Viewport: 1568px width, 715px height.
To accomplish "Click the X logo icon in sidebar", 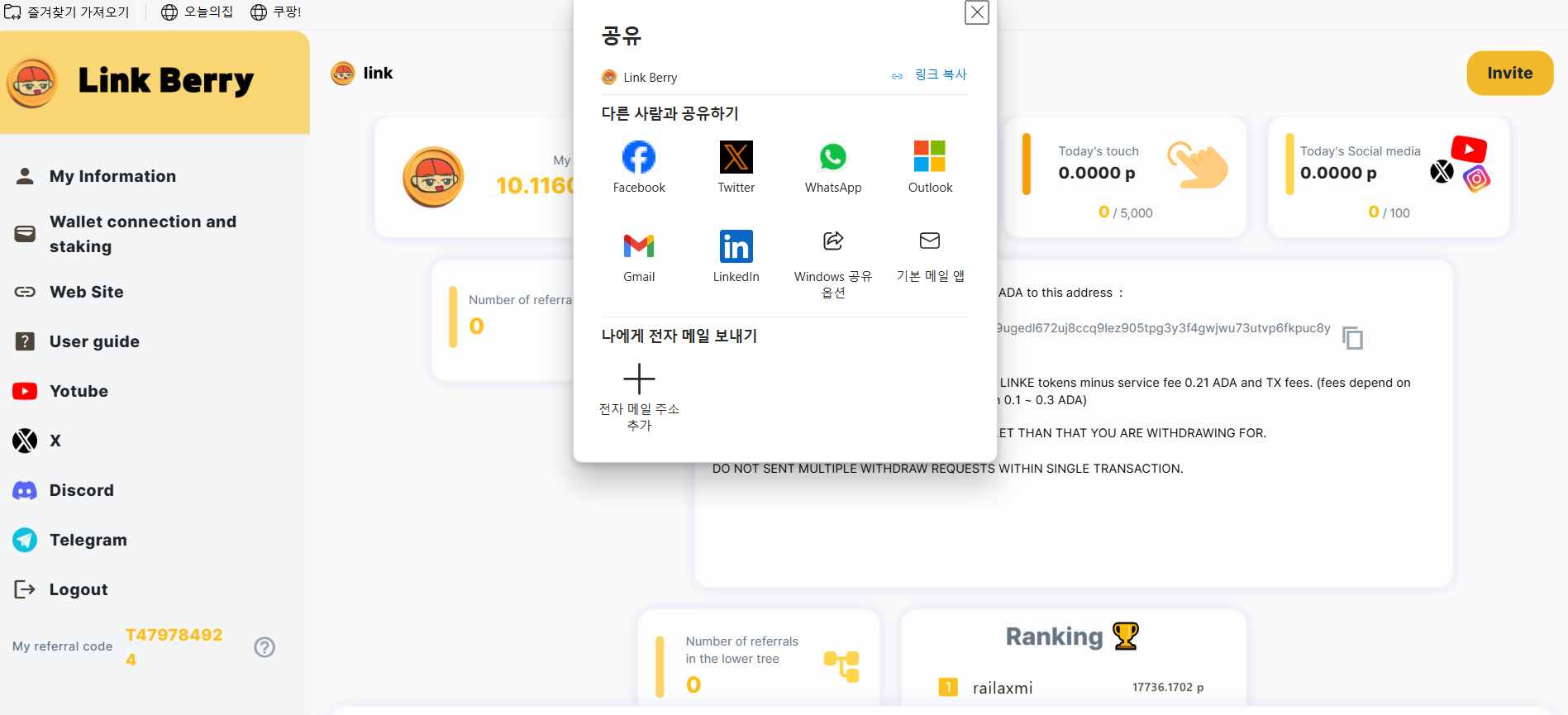I will coord(25,441).
